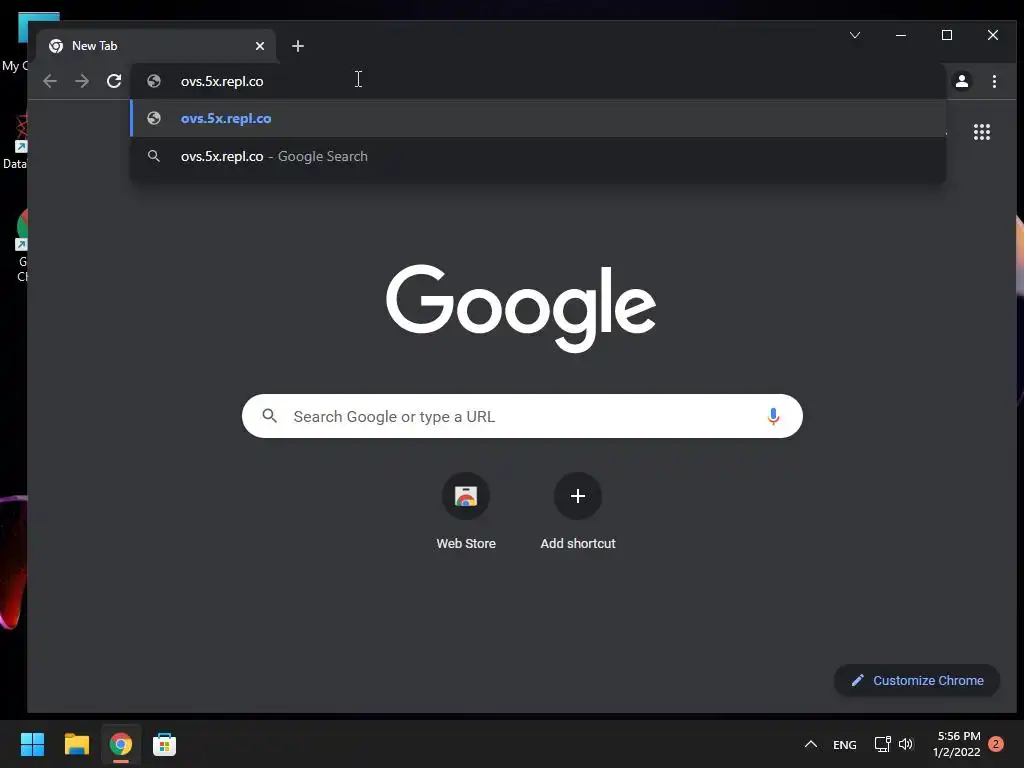The height and width of the screenshot is (768, 1024).
Task: Open Google apps grid
Action: pos(982,132)
